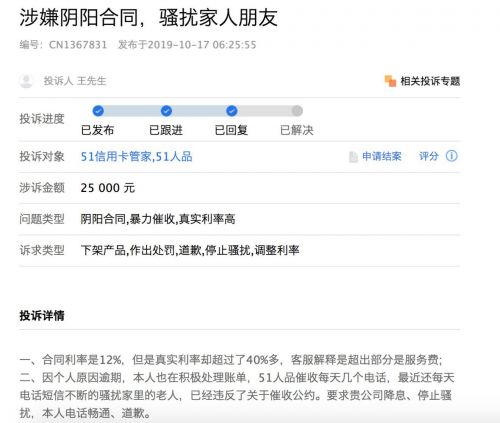The width and height of the screenshot is (500, 423).
Task: Click the info circle icon next to 评分
Action: pyautogui.click(x=452, y=156)
